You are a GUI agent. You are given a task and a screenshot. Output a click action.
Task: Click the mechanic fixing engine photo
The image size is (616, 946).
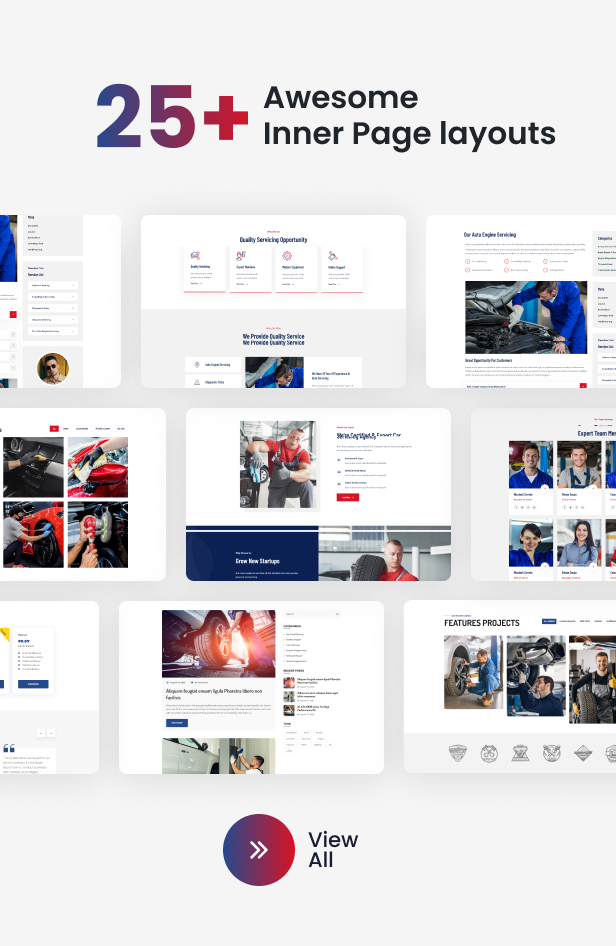(526, 317)
